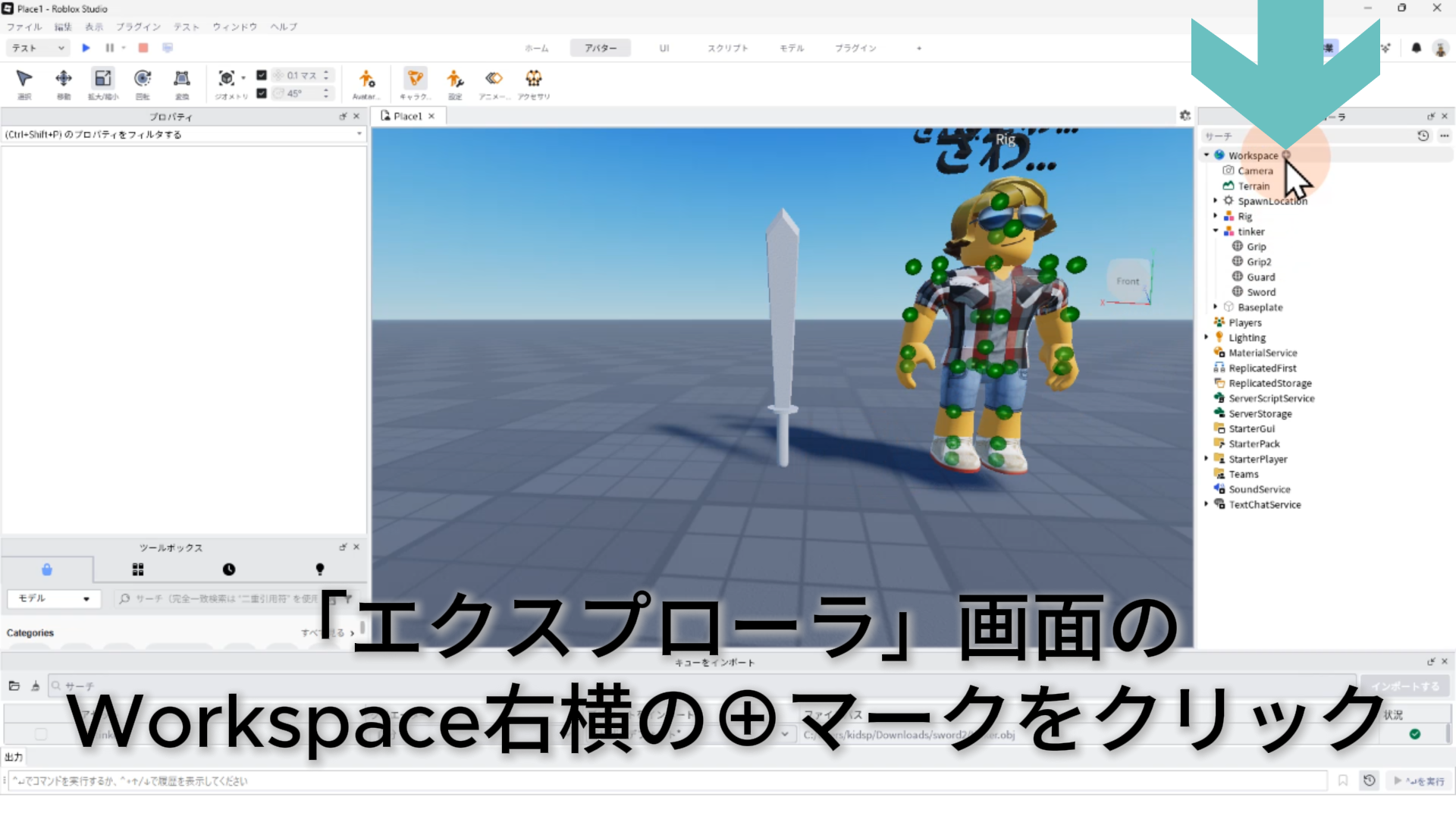Select the Scale tool
Screen dimensions: 1456x819
102,79
